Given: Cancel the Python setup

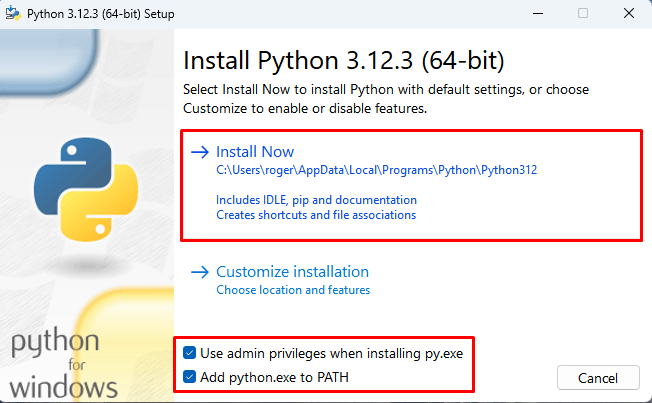Looking at the screenshot, I should point(598,378).
